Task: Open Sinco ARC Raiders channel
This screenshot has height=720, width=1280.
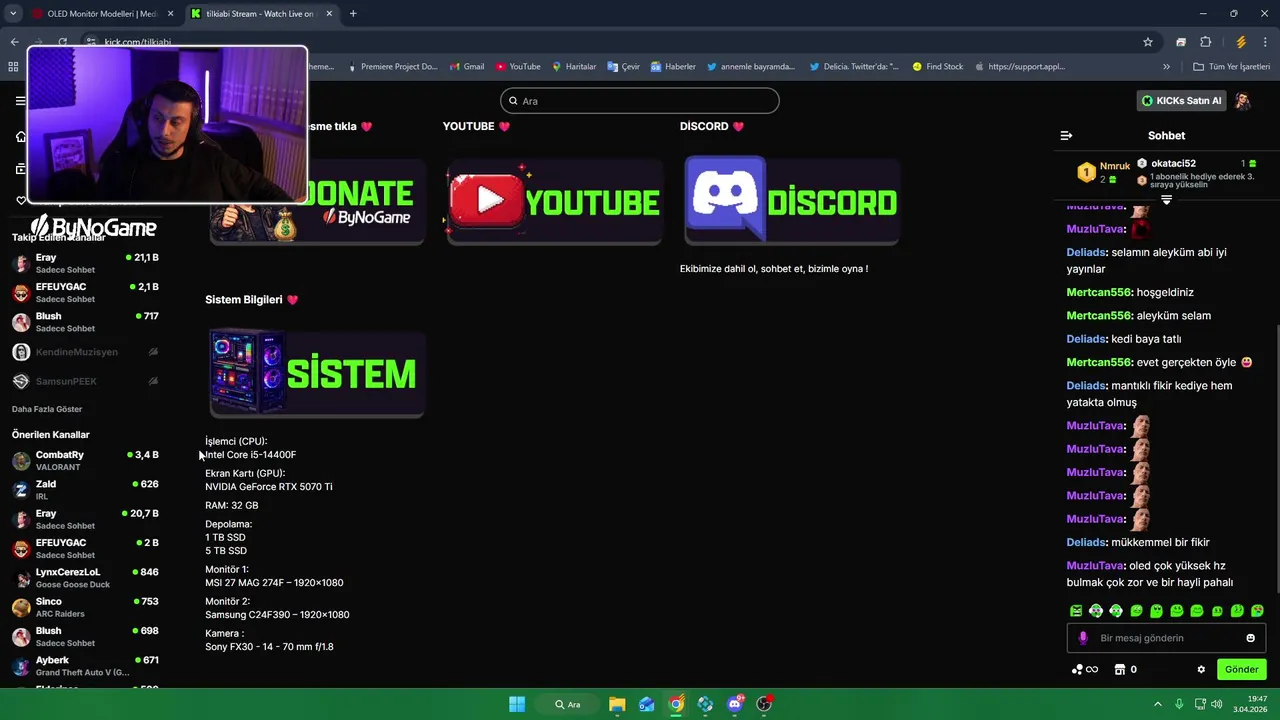Action: click(85, 607)
